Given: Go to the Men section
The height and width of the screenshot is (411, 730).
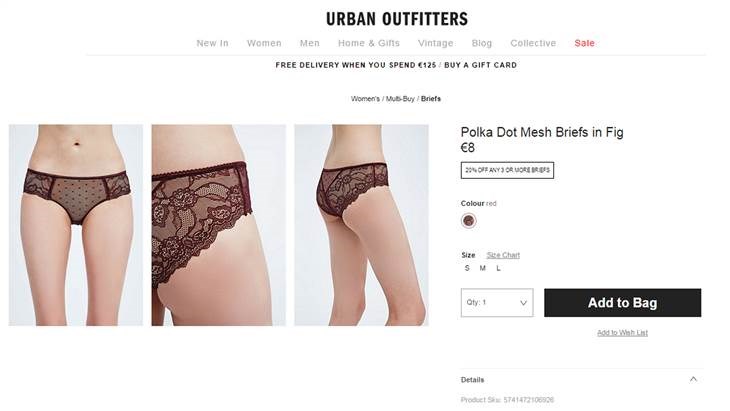Looking at the screenshot, I should [310, 43].
